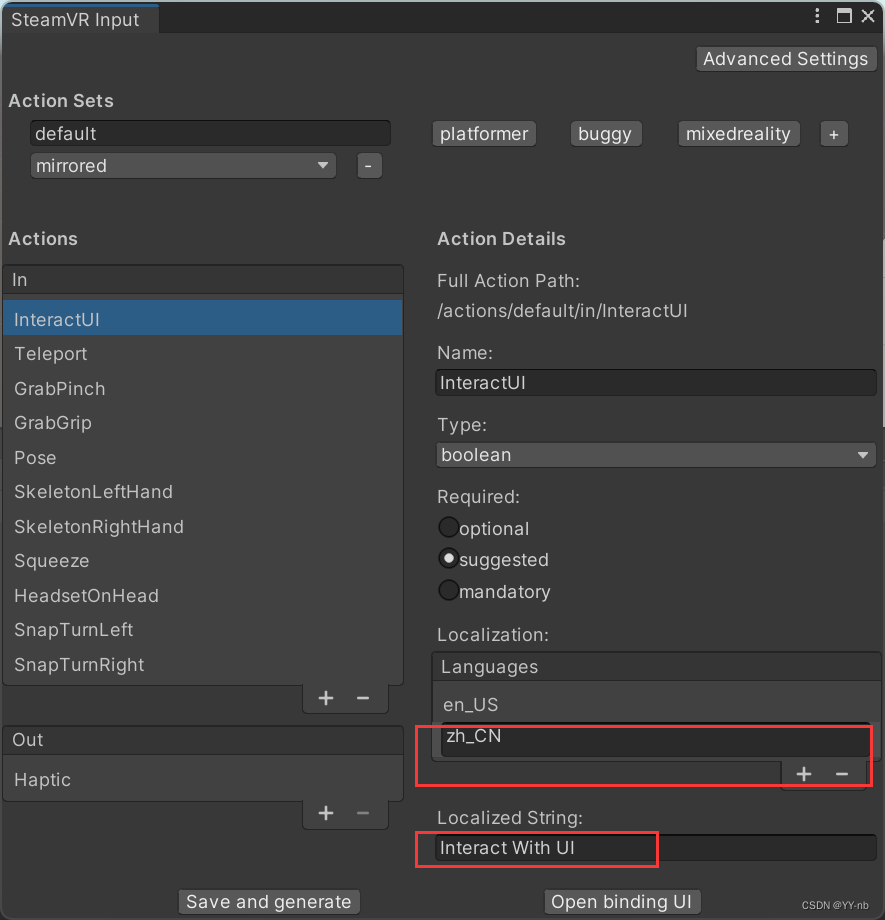885x920 pixels.
Task: Select the GrabGrip action
Action: click(x=203, y=422)
